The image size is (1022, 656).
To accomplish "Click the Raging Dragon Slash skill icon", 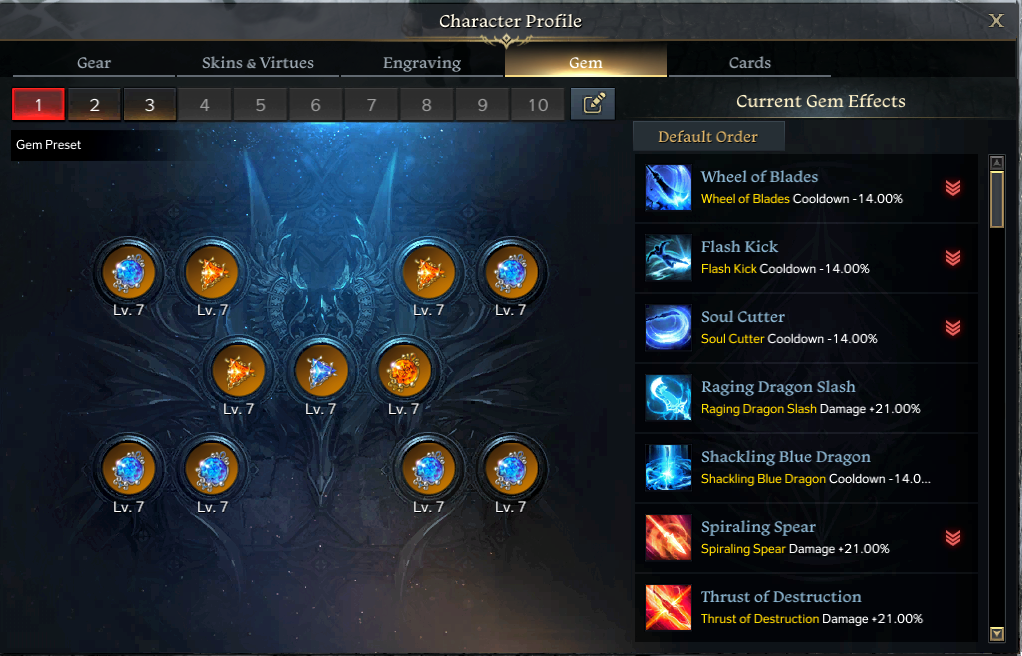I will pos(668,398).
